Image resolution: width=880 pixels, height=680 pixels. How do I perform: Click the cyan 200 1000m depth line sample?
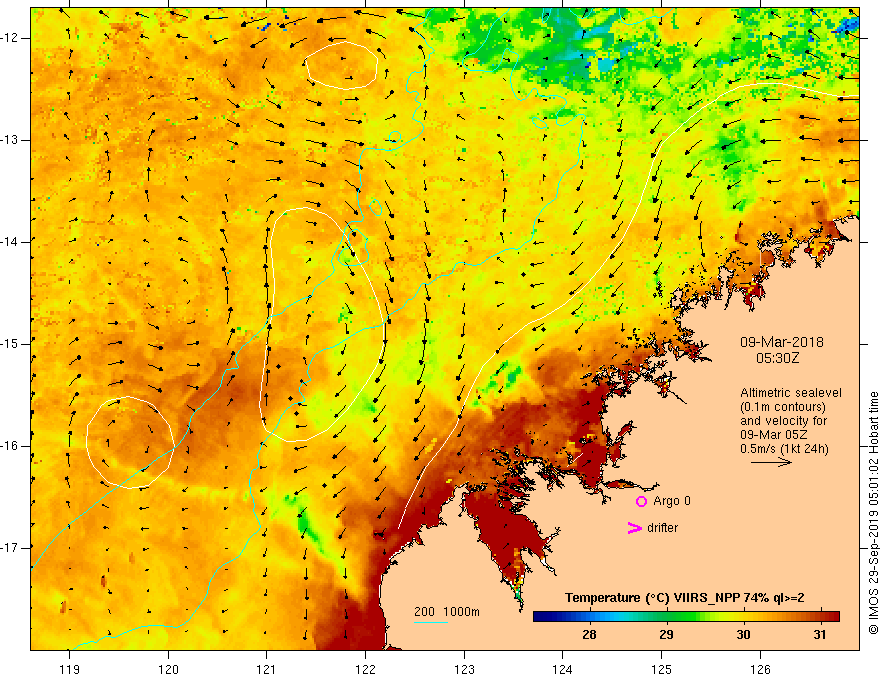430,622
